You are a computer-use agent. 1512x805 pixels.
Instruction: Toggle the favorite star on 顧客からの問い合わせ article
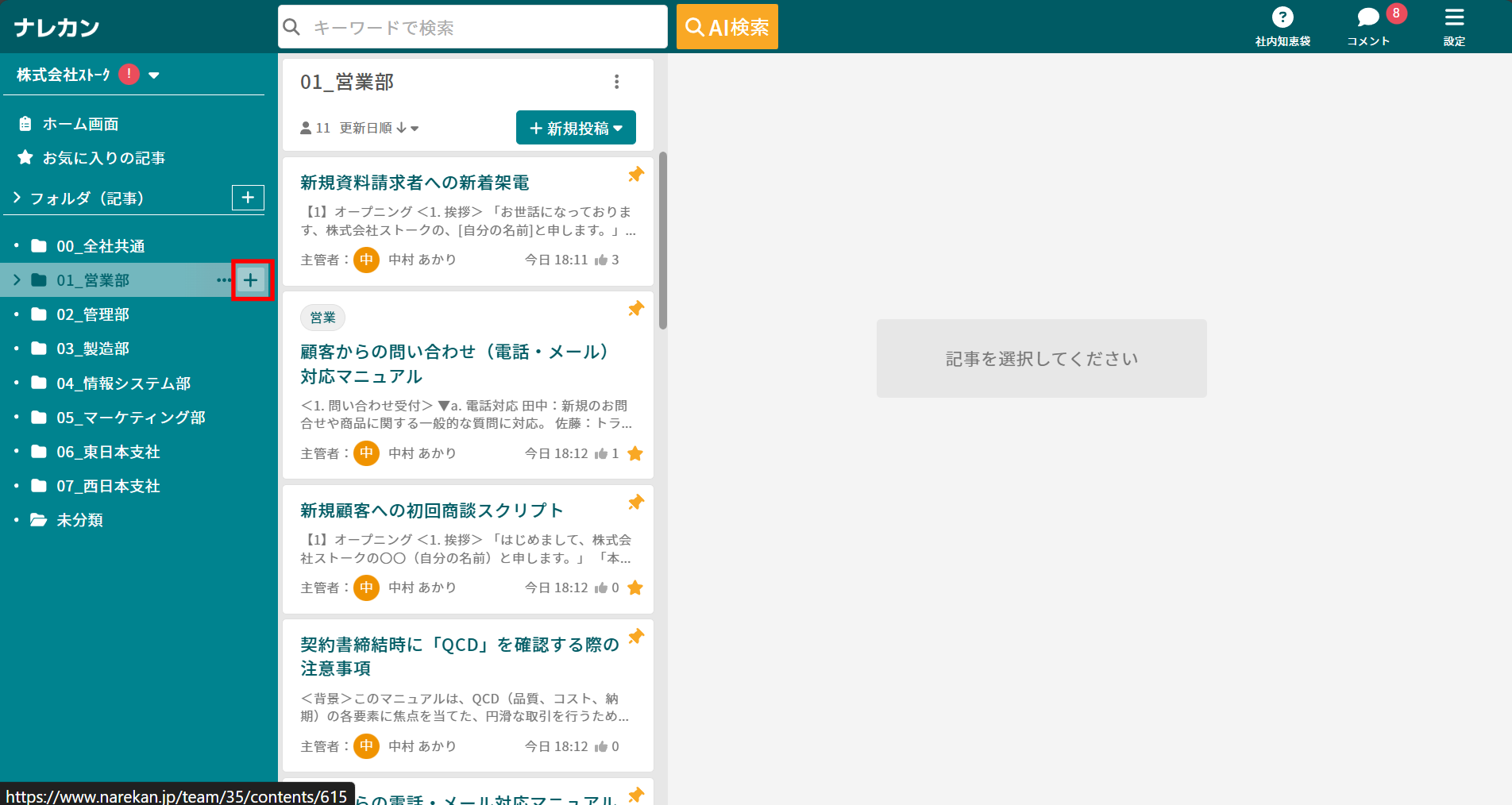click(635, 453)
